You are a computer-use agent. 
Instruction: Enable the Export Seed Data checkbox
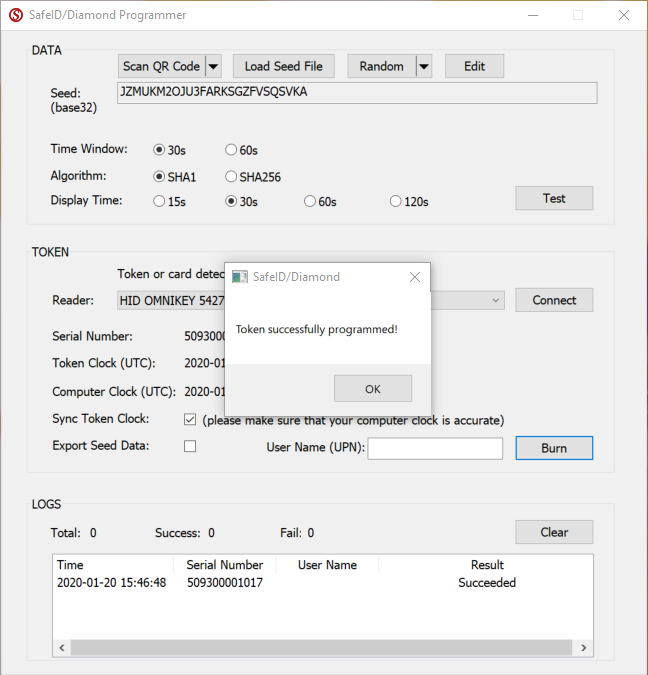point(190,446)
